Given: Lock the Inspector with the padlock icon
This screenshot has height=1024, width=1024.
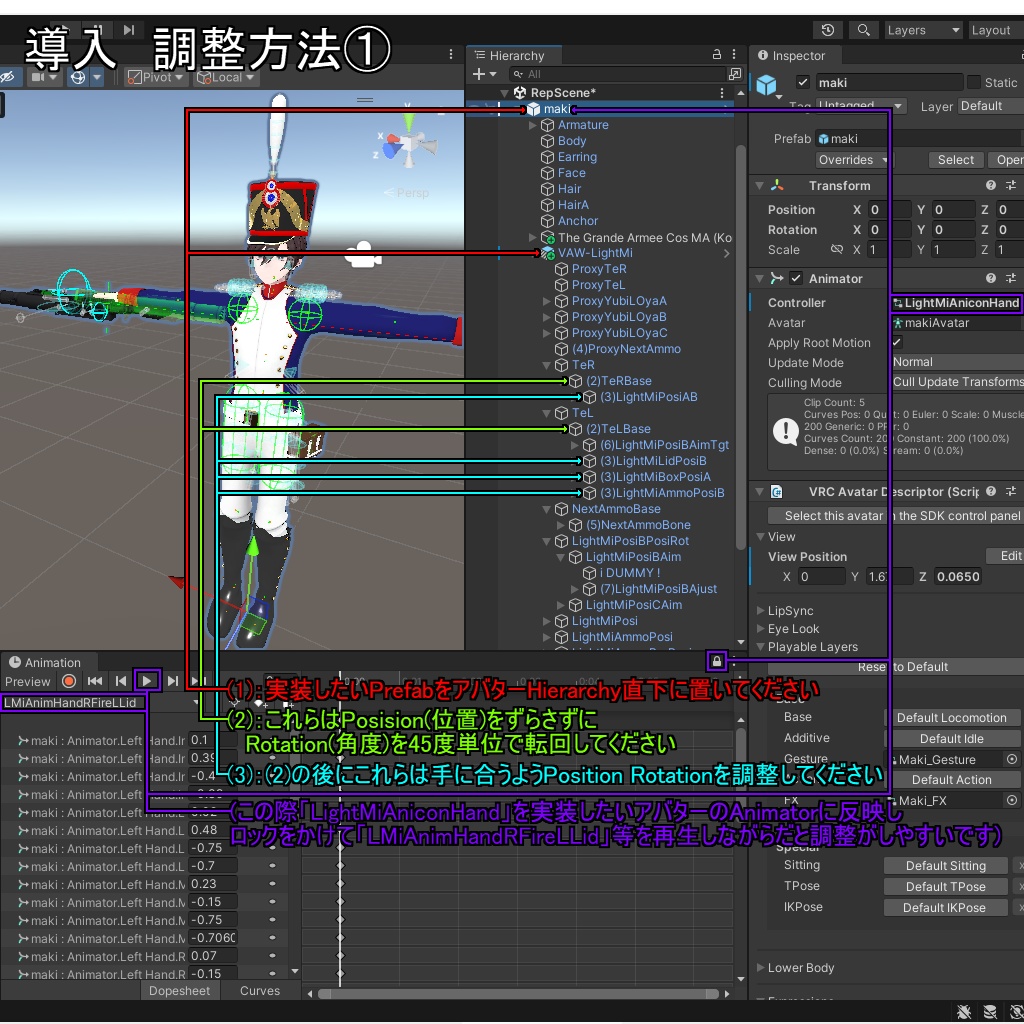Looking at the screenshot, I should tap(716, 660).
